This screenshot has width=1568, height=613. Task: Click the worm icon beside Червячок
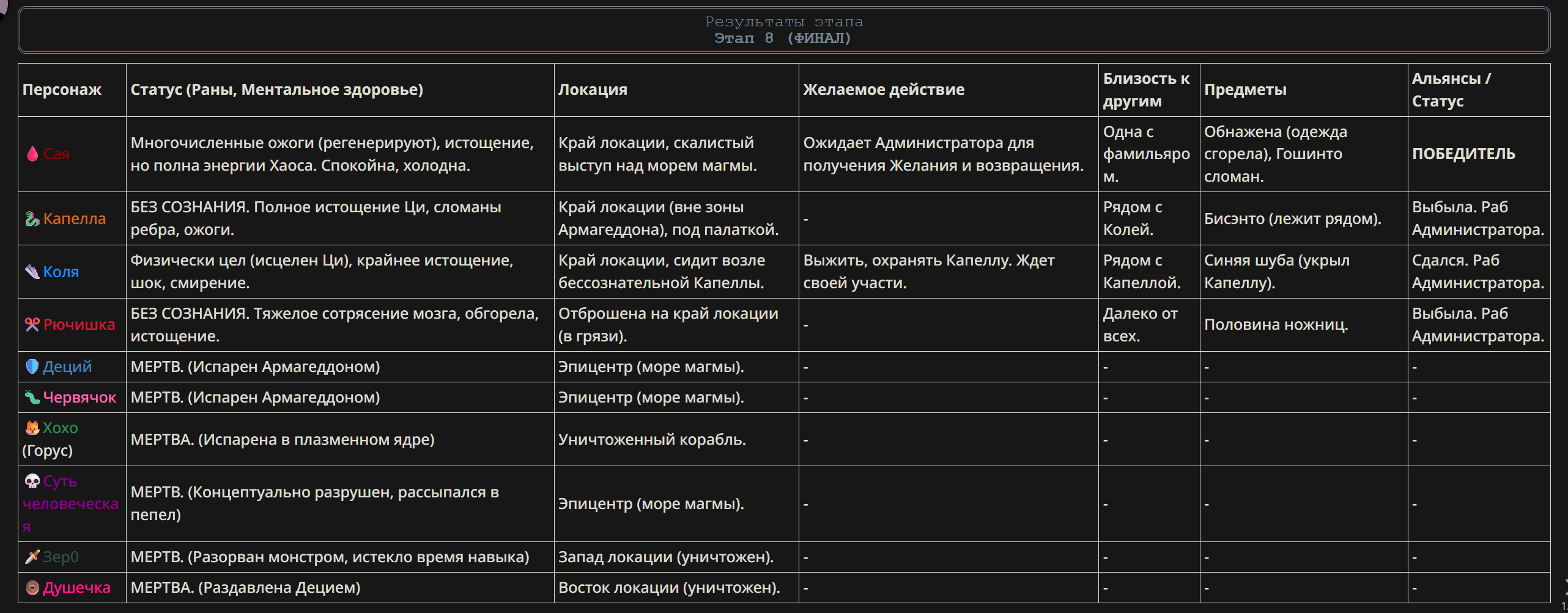click(32, 397)
